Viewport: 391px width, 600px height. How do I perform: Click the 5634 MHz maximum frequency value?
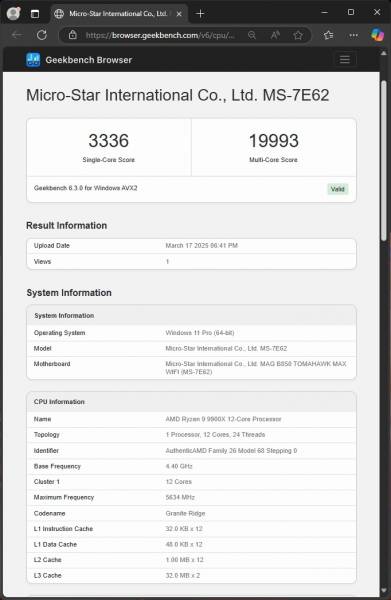click(180, 497)
